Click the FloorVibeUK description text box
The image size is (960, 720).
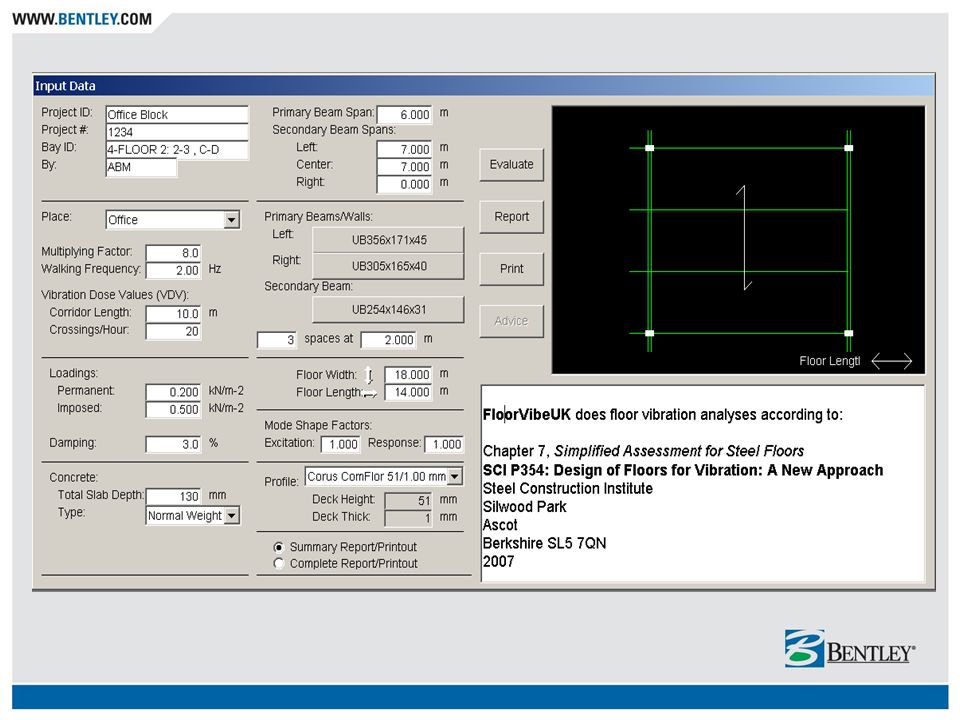click(702, 484)
